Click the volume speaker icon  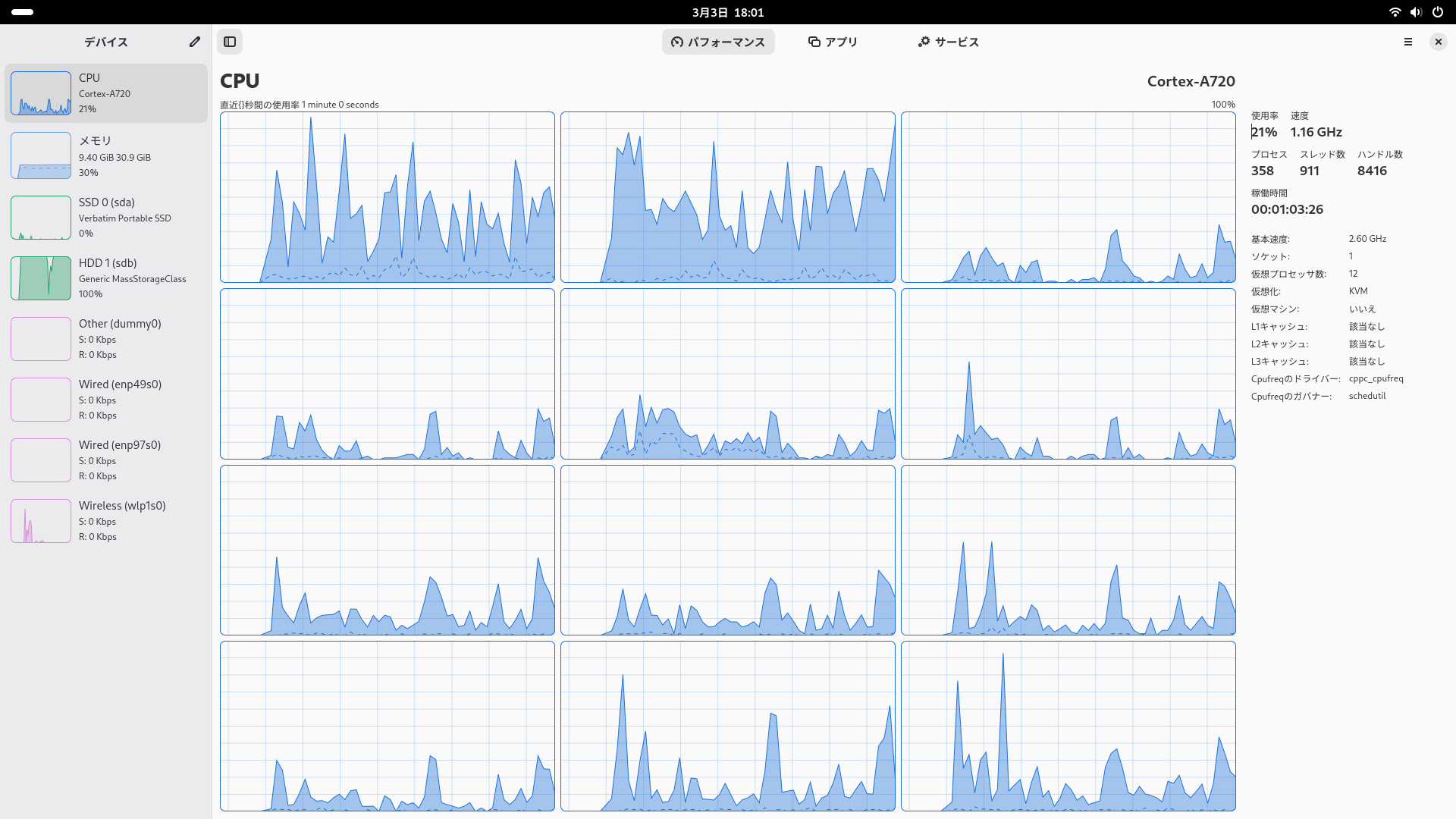click(x=1416, y=12)
